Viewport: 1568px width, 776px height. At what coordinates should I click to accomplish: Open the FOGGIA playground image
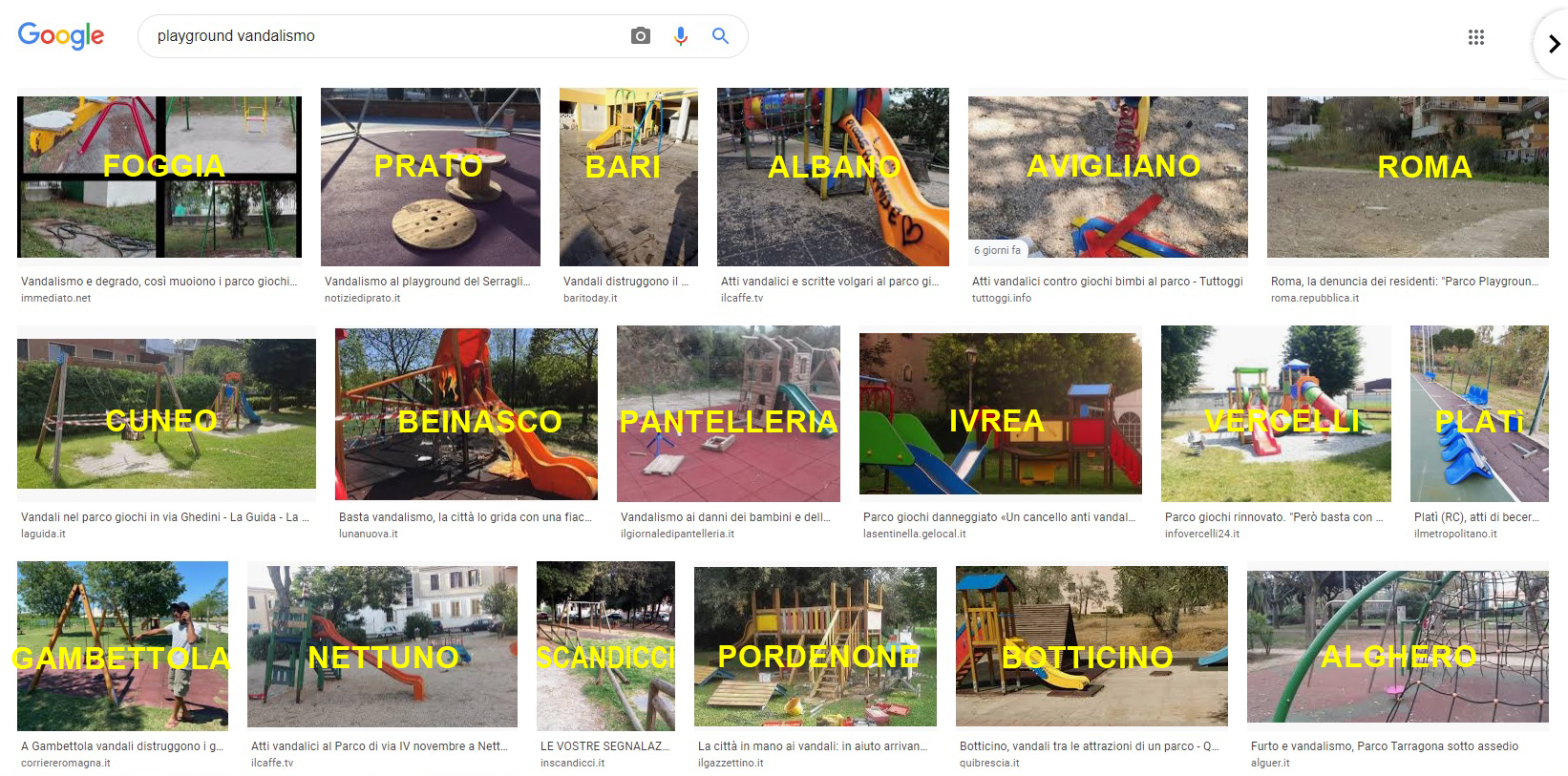click(x=159, y=177)
